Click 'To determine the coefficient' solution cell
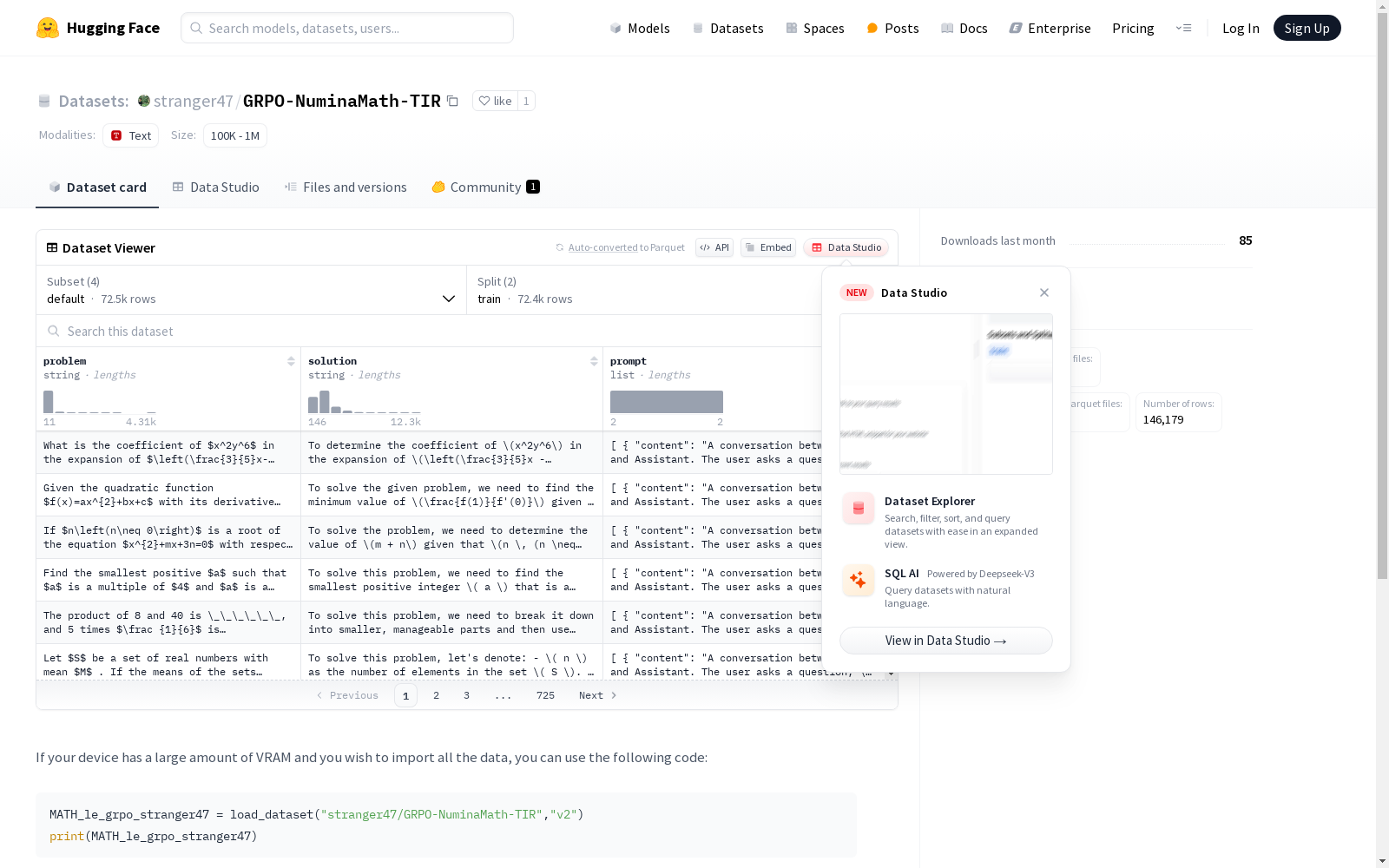 pyautogui.click(x=451, y=452)
